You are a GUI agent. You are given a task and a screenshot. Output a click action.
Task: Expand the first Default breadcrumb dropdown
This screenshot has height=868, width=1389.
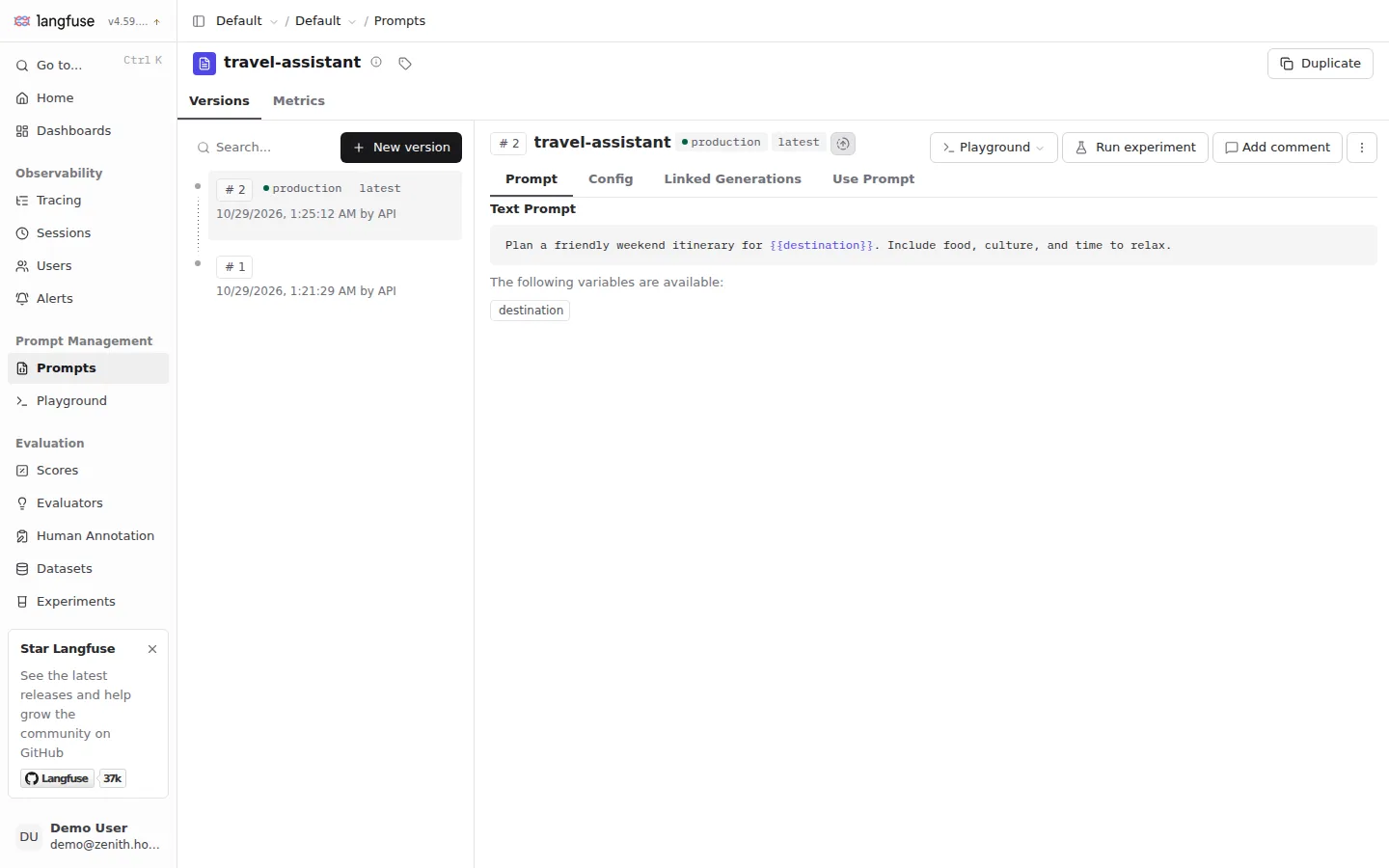pos(247,21)
